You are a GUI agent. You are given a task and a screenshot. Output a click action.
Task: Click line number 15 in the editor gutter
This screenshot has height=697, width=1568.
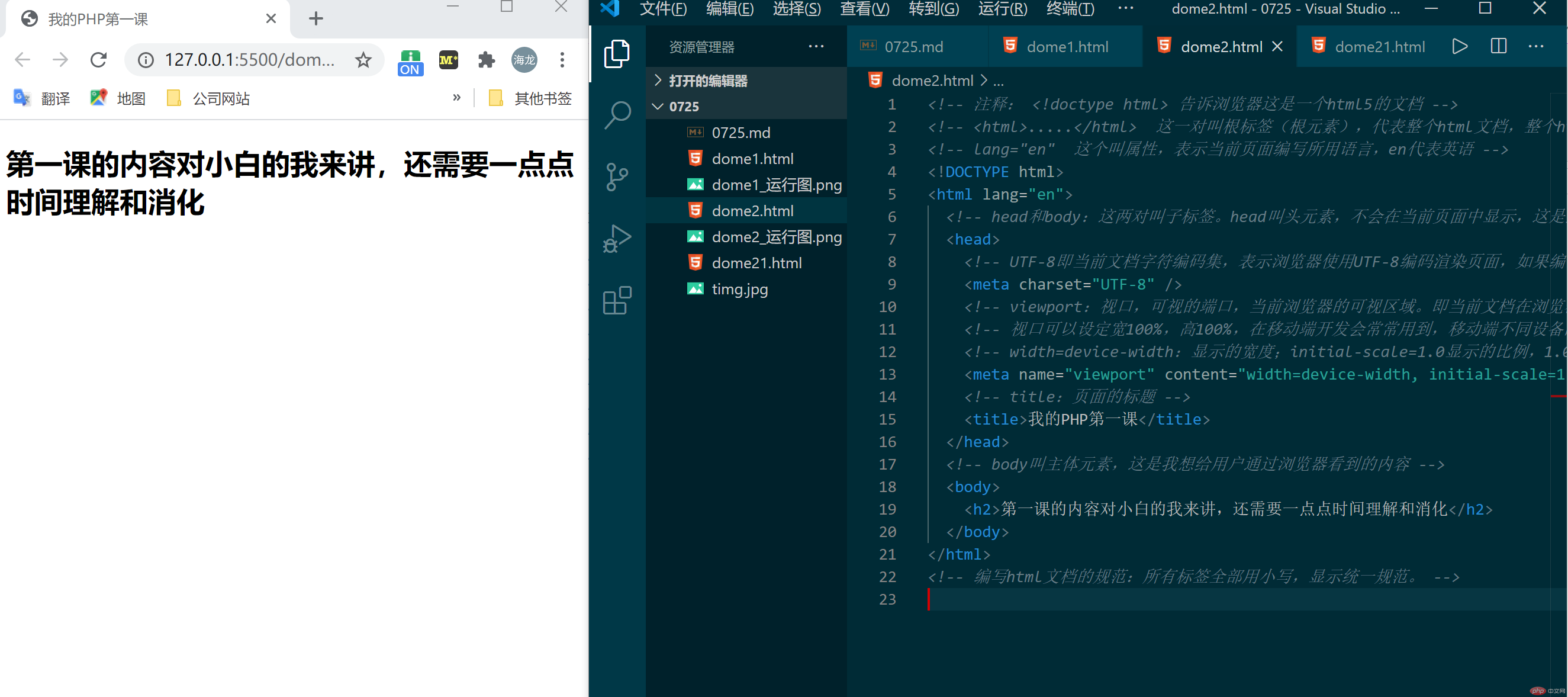click(887, 419)
